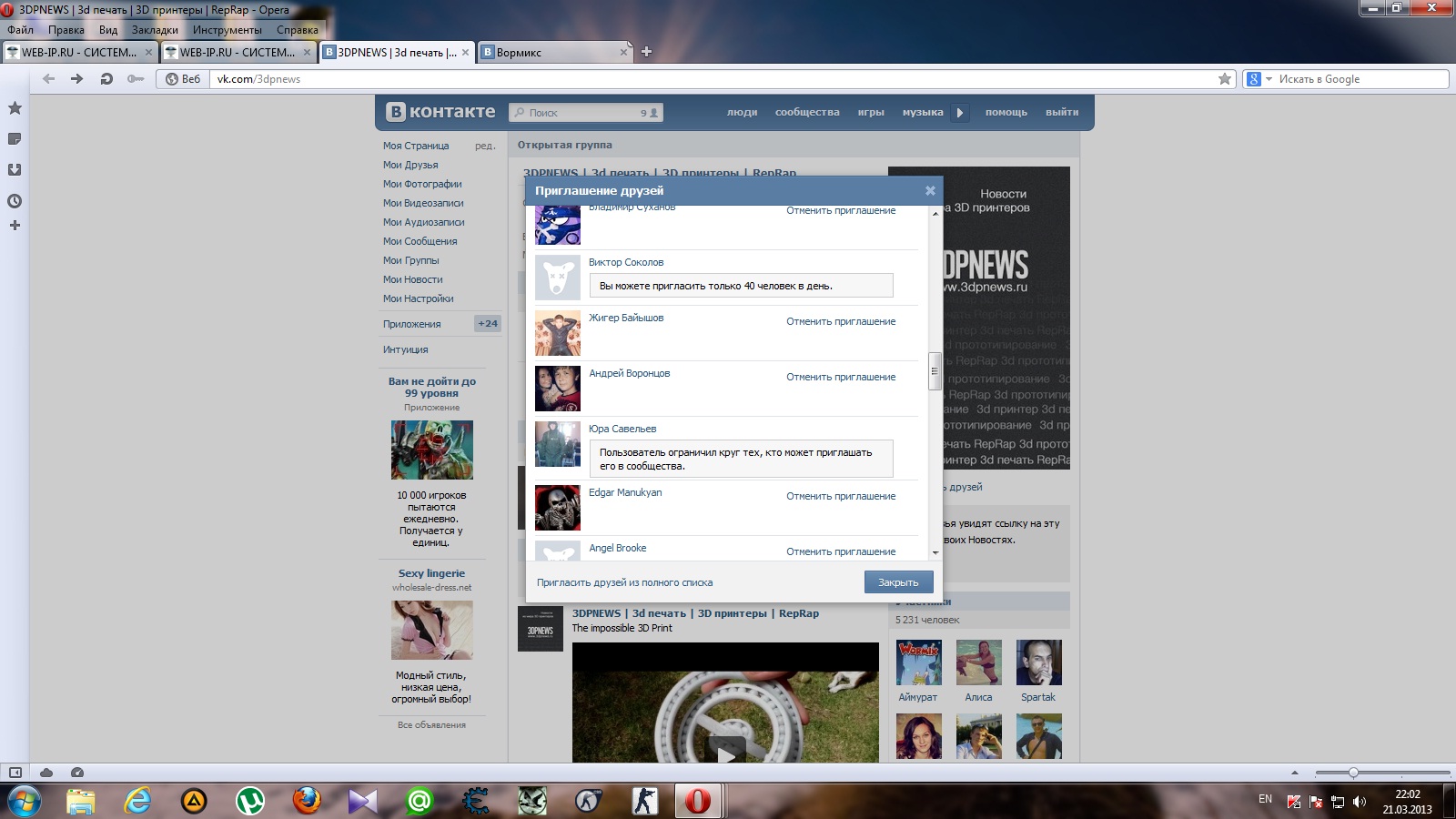The image size is (1456, 819).
Task: Cancel invitation for Андрей Воронцов
Action: coord(841,377)
